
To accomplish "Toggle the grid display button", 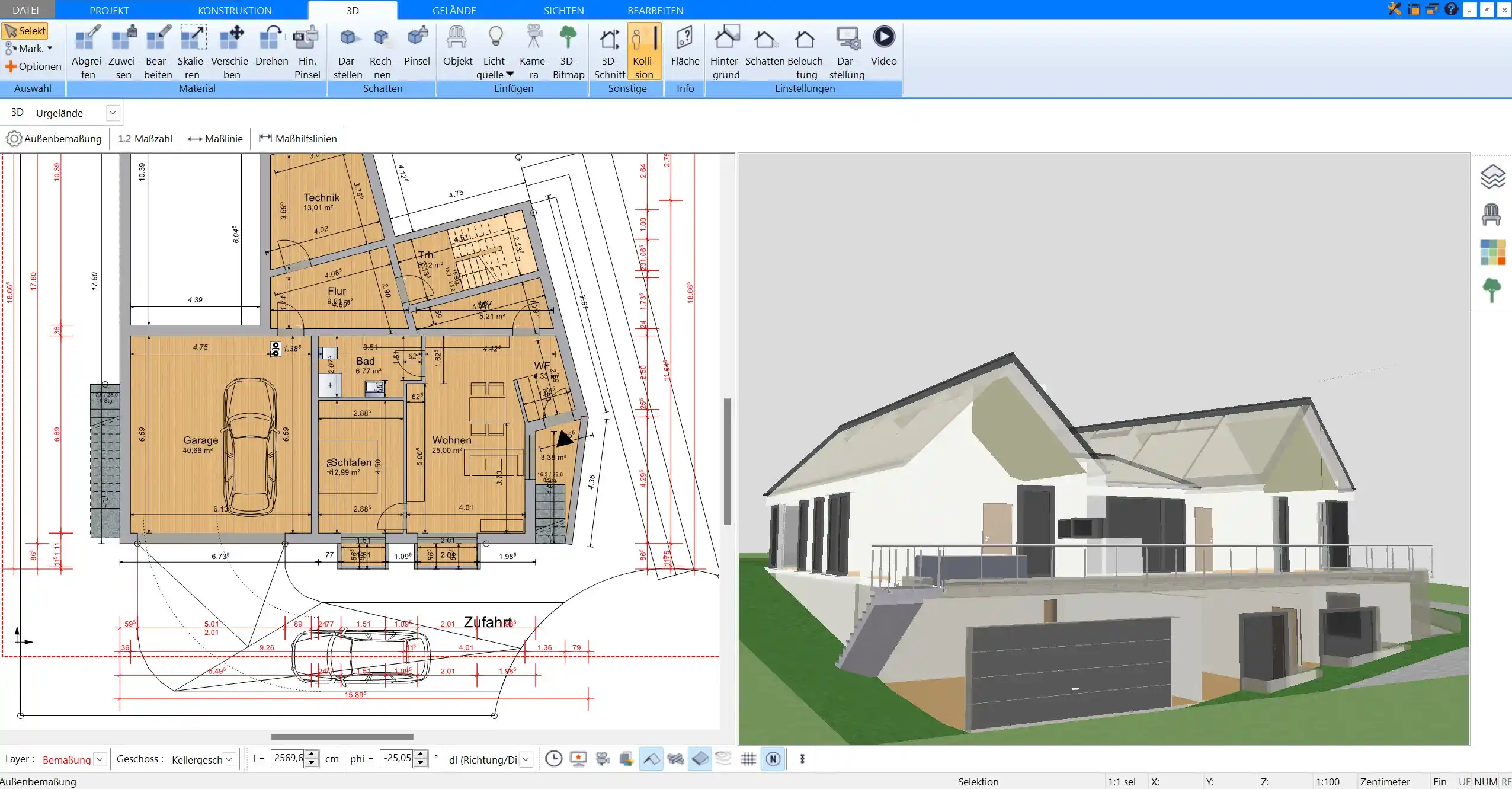I will pyautogui.click(x=748, y=759).
